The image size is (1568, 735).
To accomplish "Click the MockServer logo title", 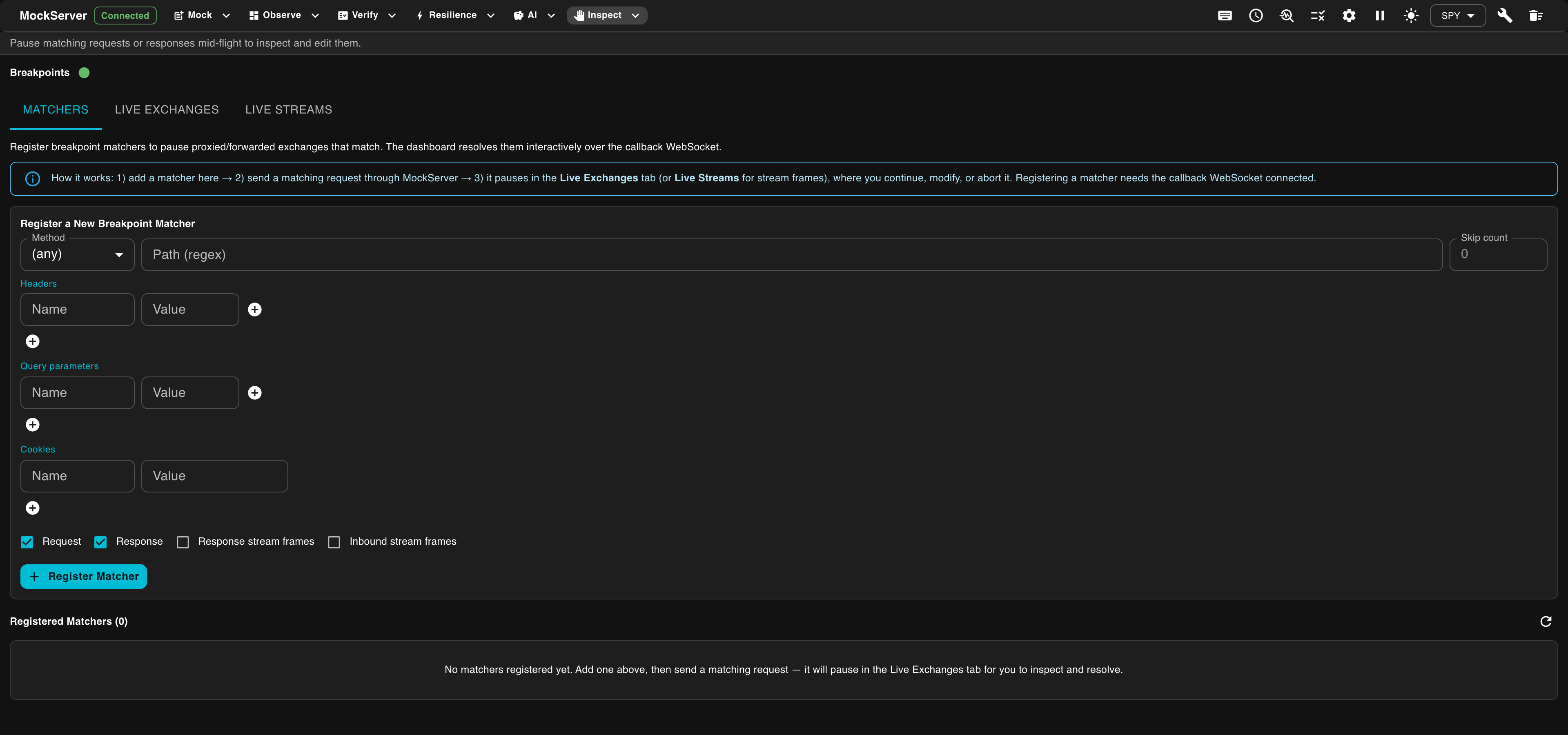I will pyautogui.click(x=53, y=15).
